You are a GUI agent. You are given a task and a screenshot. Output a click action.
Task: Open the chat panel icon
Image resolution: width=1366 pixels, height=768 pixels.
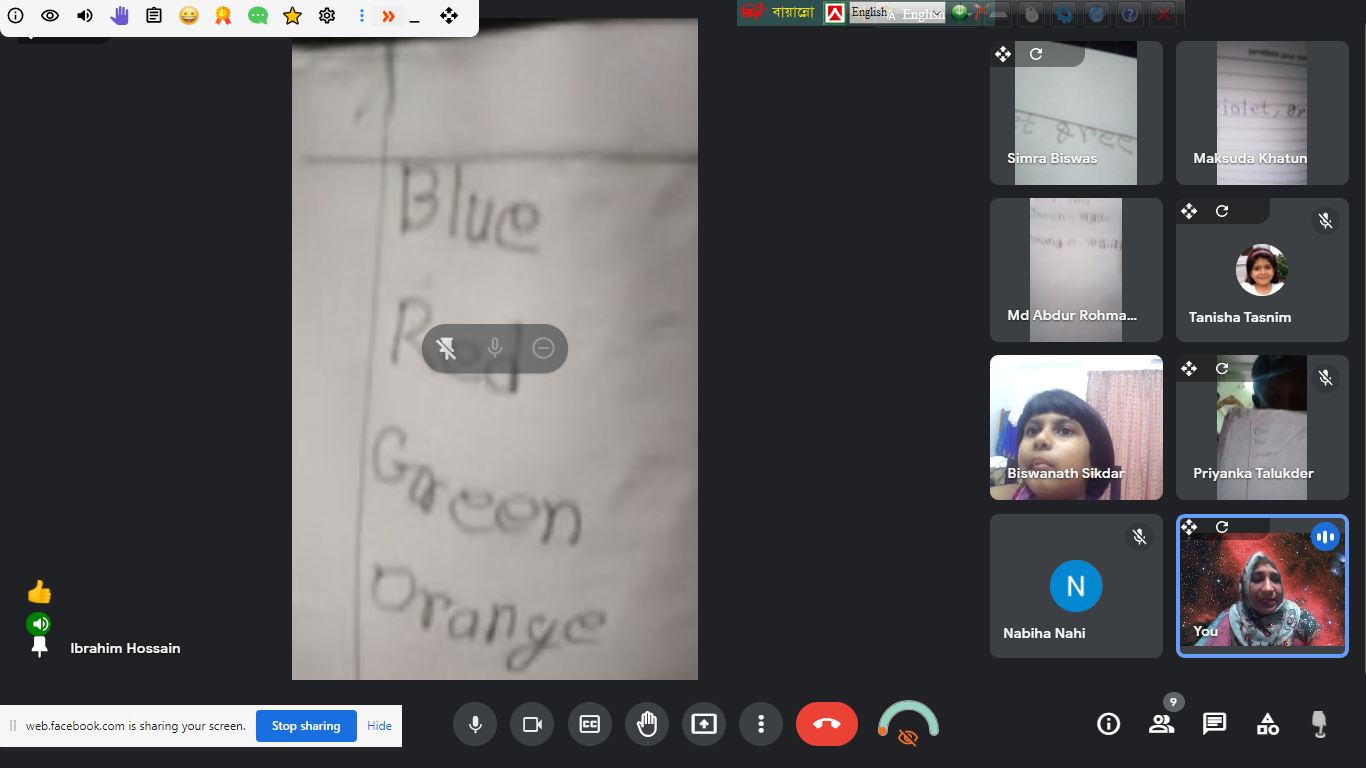(x=1215, y=724)
